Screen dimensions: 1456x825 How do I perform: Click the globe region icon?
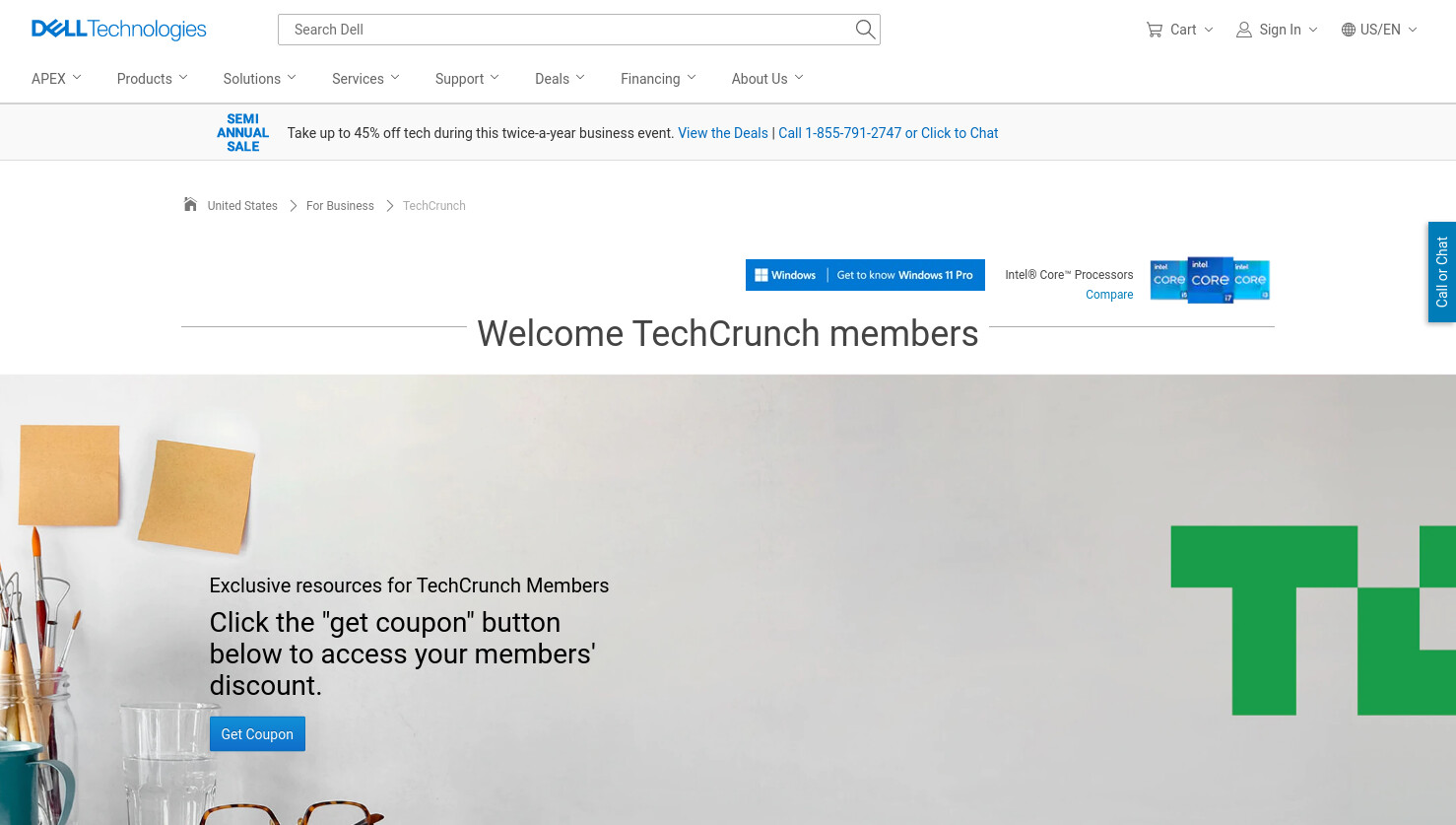1349,30
